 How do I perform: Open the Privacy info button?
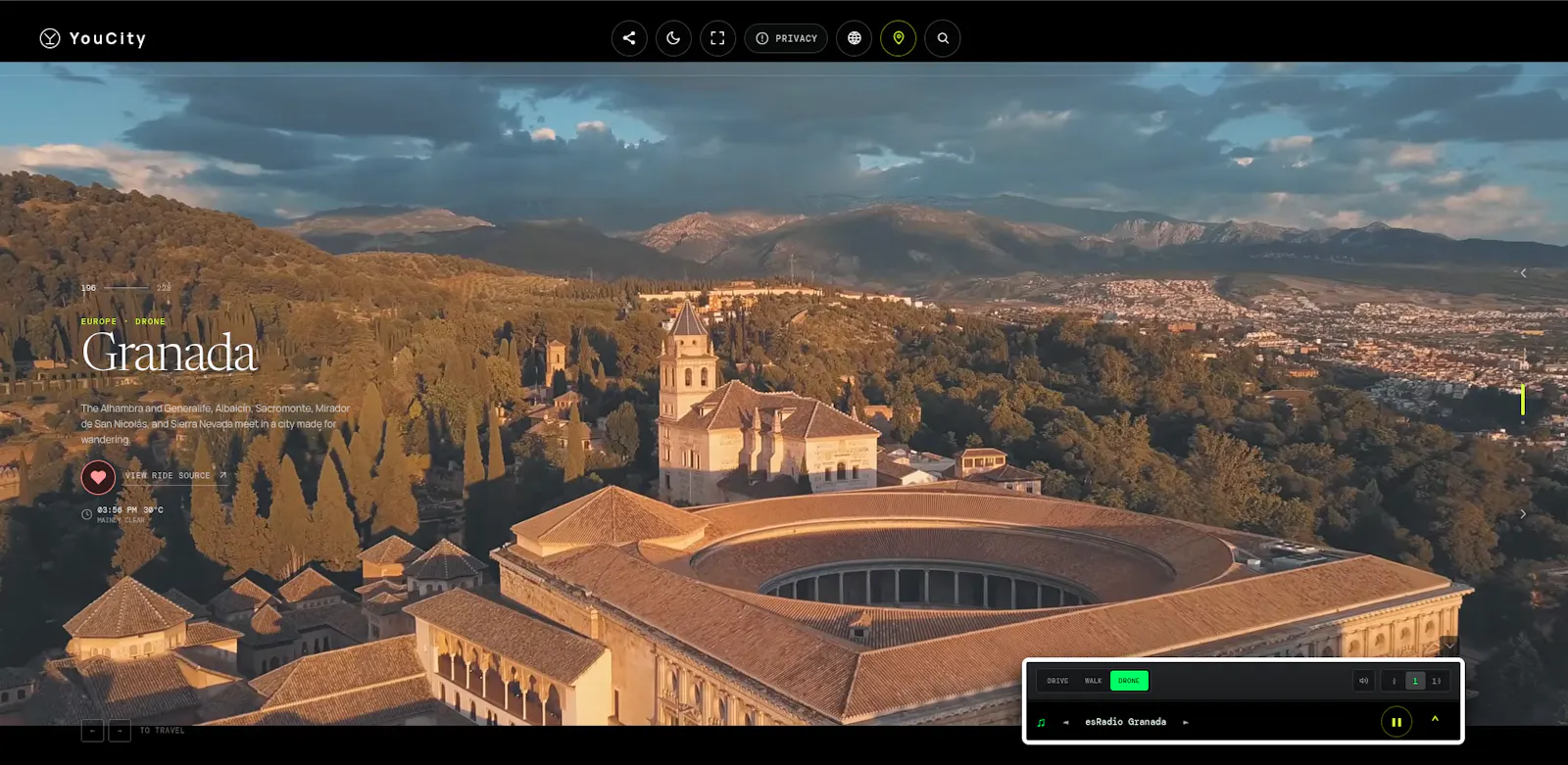786,38
